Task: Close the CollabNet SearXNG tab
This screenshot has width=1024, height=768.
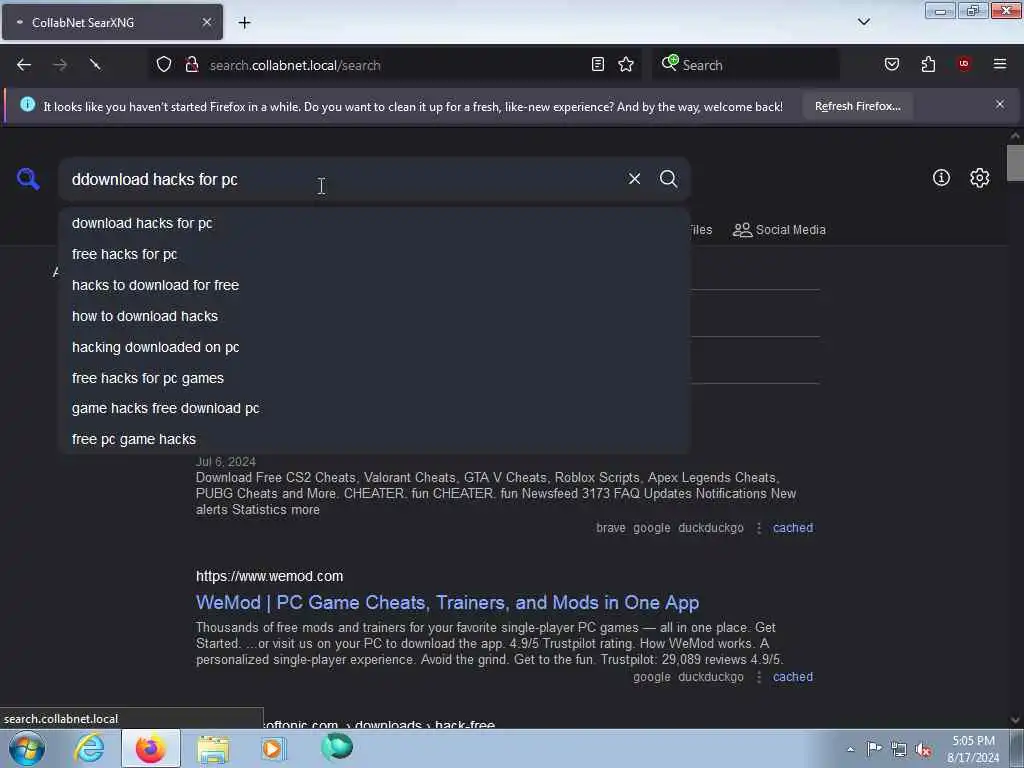Action: point(207,22)
